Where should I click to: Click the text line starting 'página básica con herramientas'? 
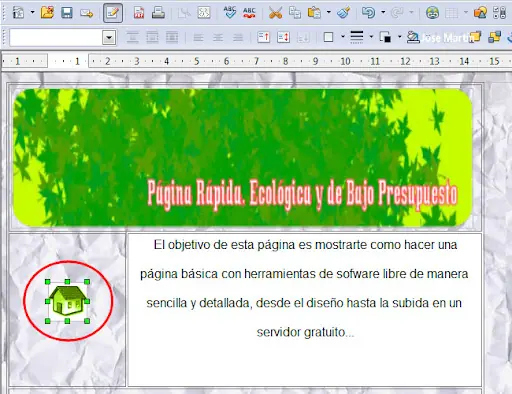304,274
